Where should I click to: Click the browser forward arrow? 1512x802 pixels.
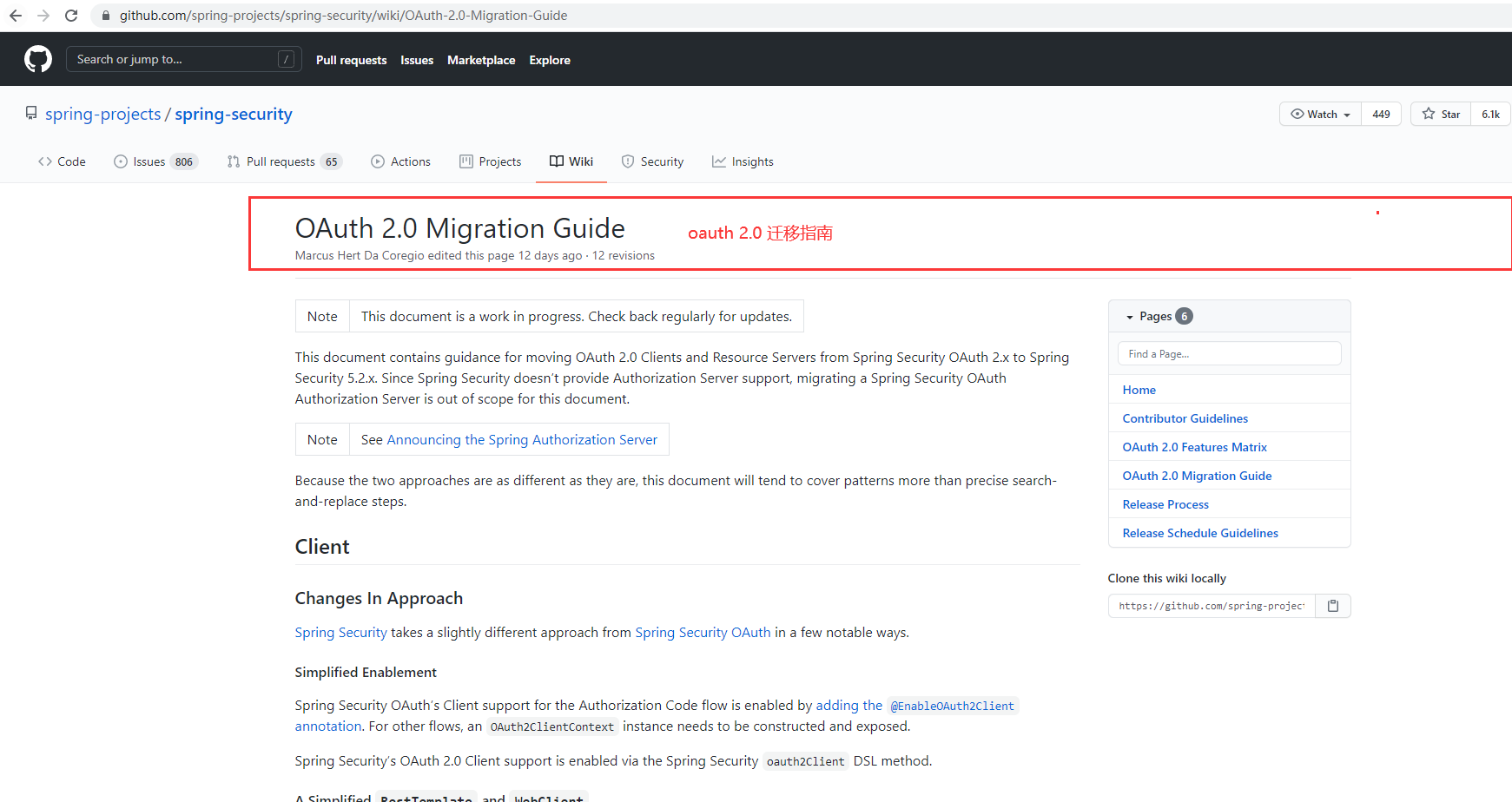tap(43, 16)
